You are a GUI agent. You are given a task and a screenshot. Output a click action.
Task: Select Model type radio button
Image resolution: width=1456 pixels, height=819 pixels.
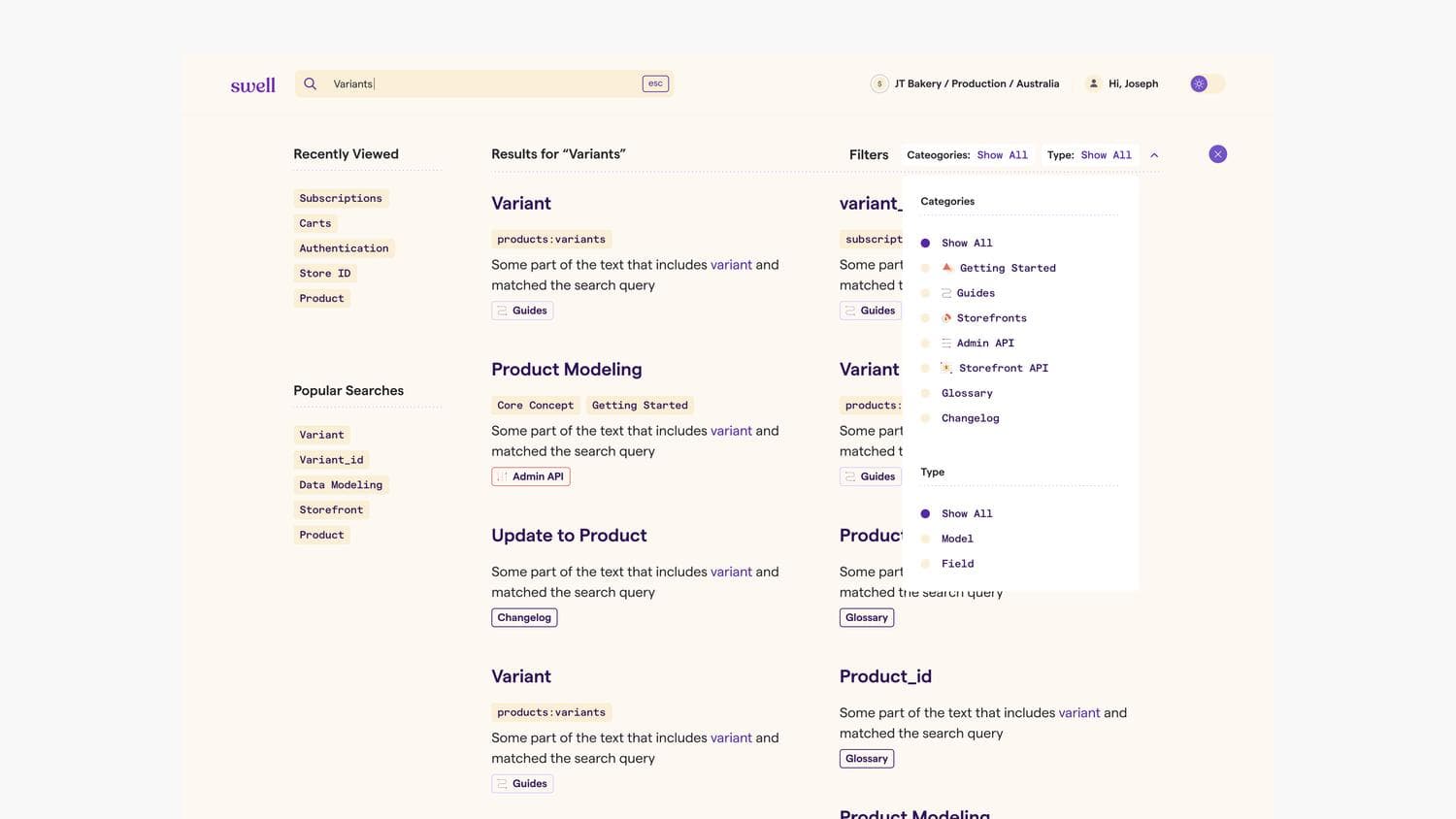(x=925, y=539)
